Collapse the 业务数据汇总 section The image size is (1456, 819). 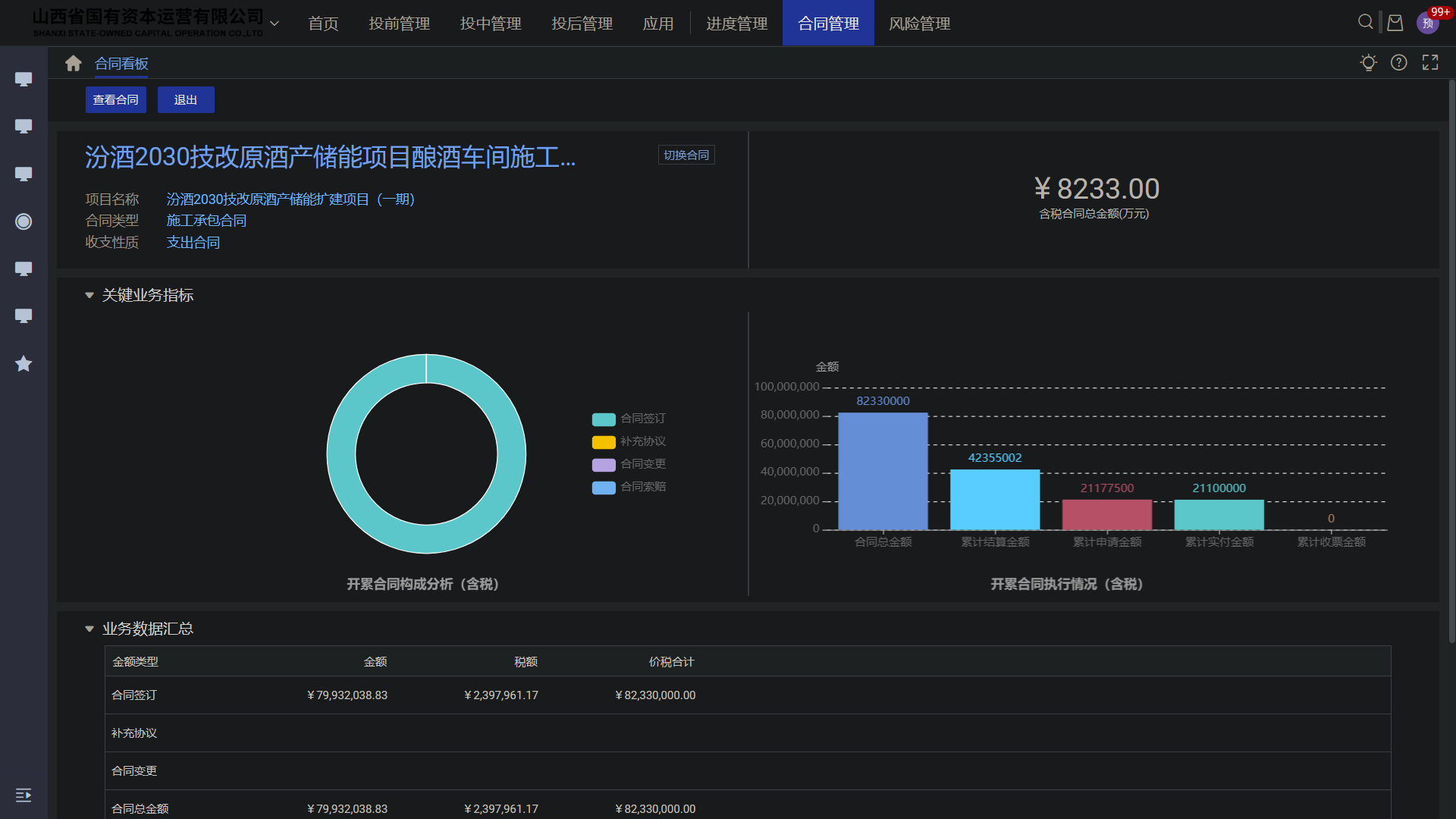tap(89, 629)
